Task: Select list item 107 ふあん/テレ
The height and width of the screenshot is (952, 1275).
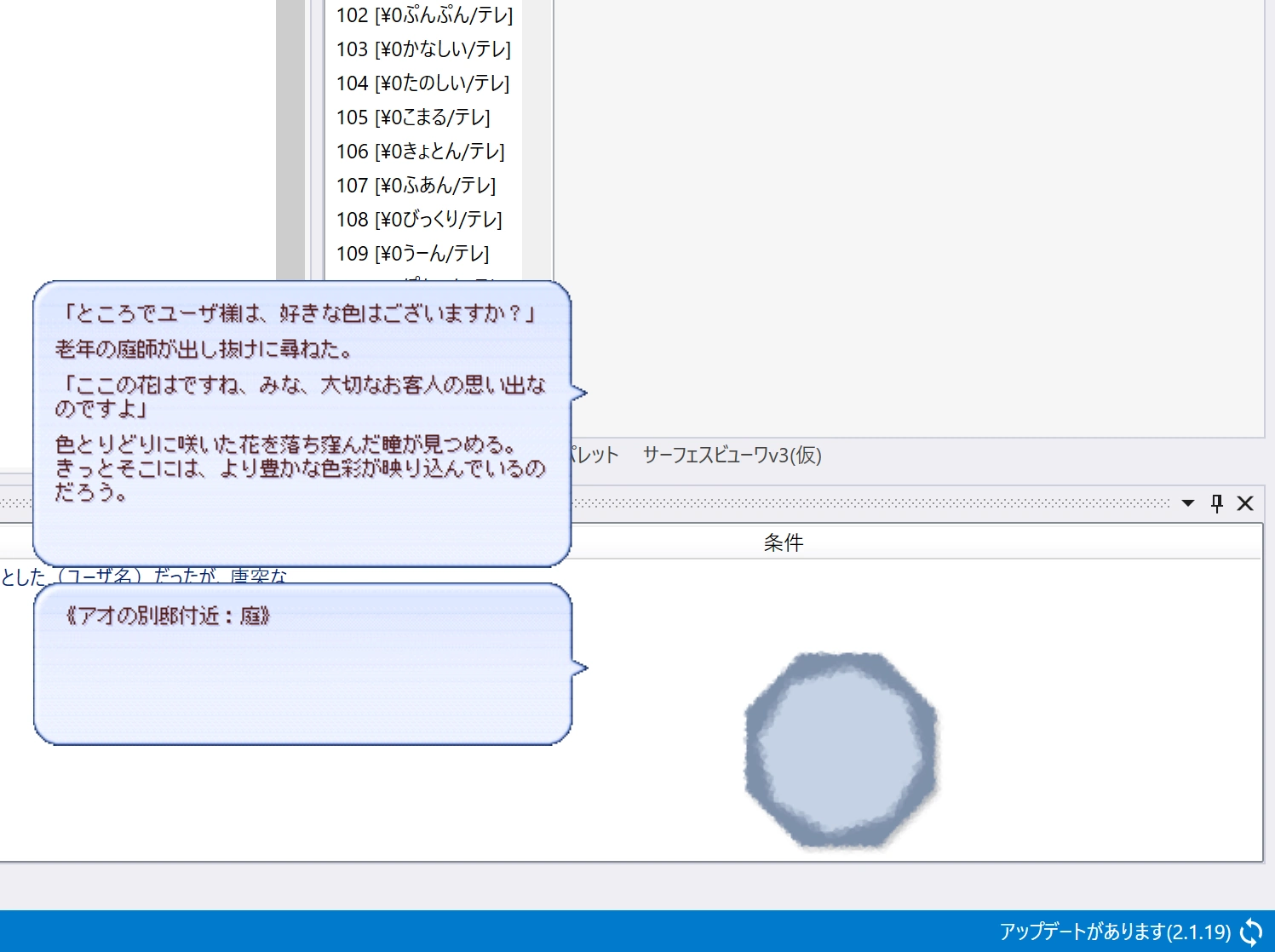Action: click(x=416, y=186)
